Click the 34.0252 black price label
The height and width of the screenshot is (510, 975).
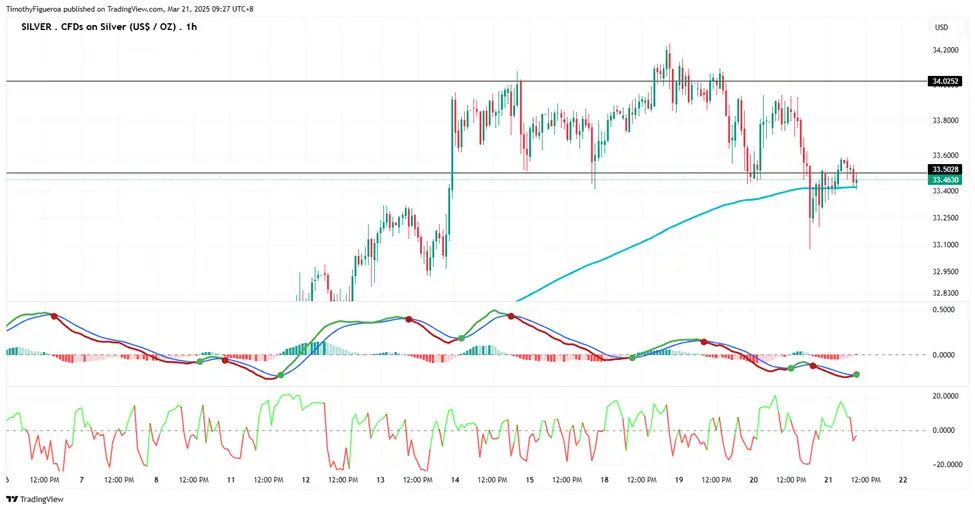pyautogui.click(x=945, y=81)
